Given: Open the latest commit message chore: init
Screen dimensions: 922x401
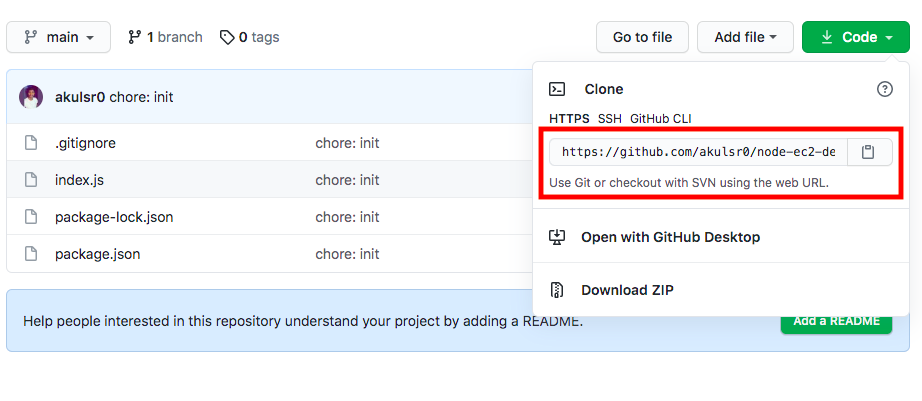Looking at the screenshot, I should (141, 97).
